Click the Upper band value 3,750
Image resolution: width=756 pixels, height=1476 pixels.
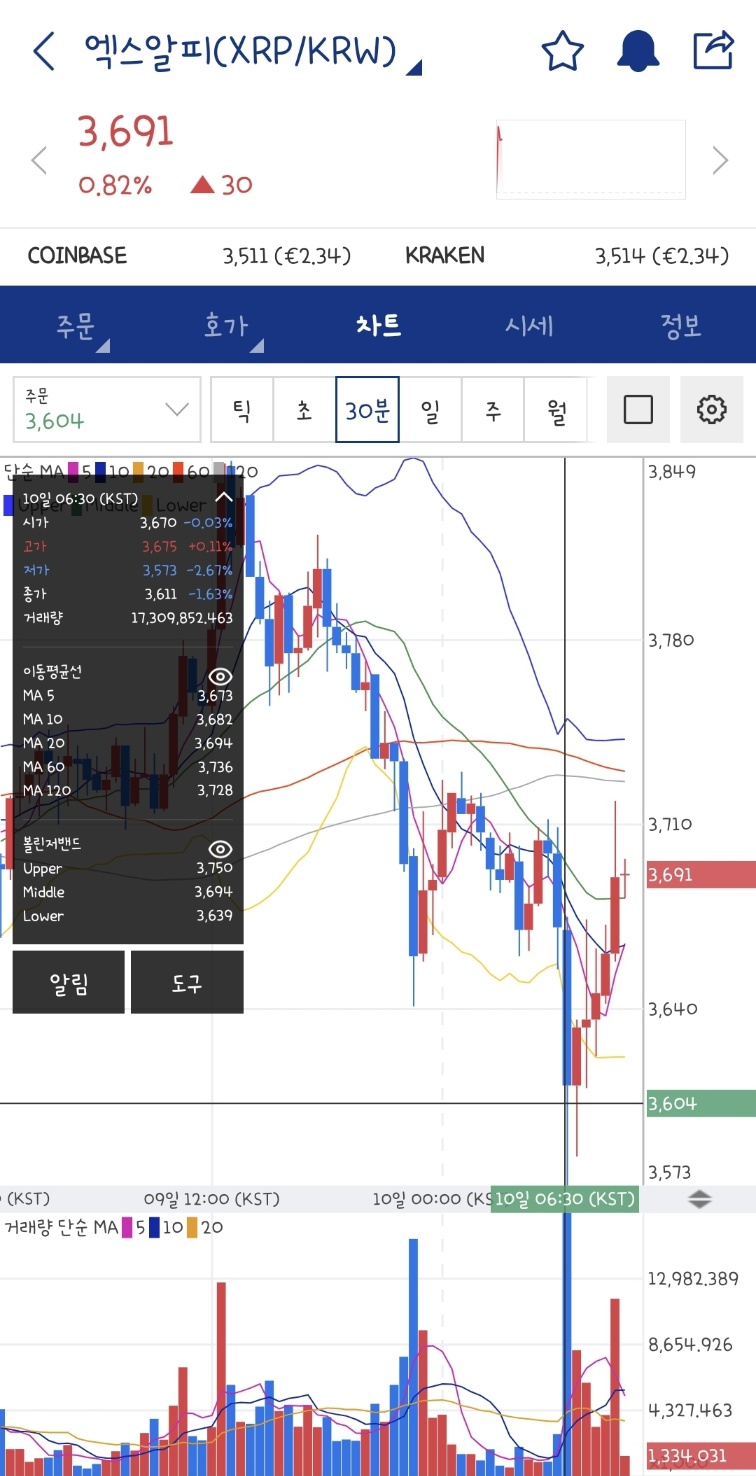[214, 869]
